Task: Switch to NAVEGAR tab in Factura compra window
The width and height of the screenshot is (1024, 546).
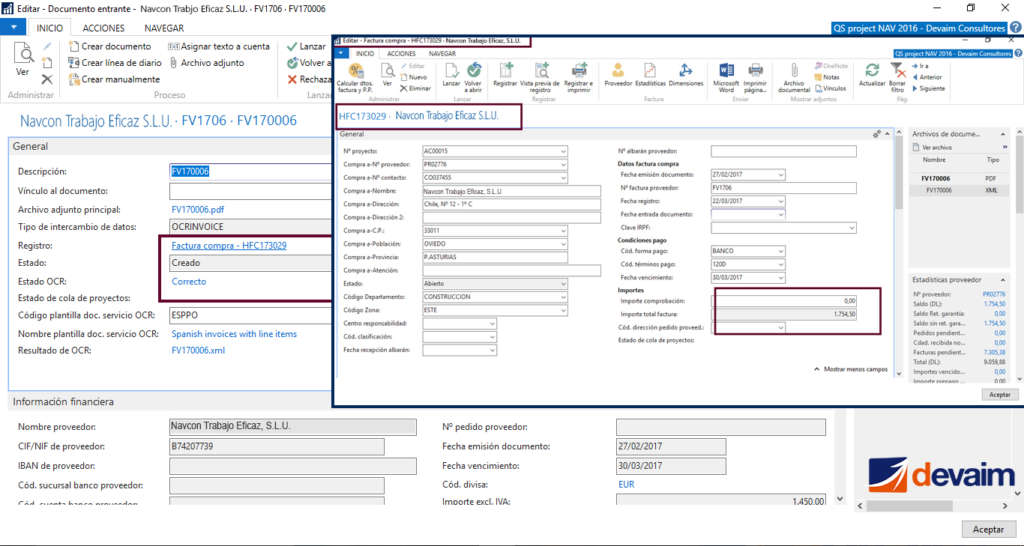Action: pyautogui.click(x=442, y=54)
